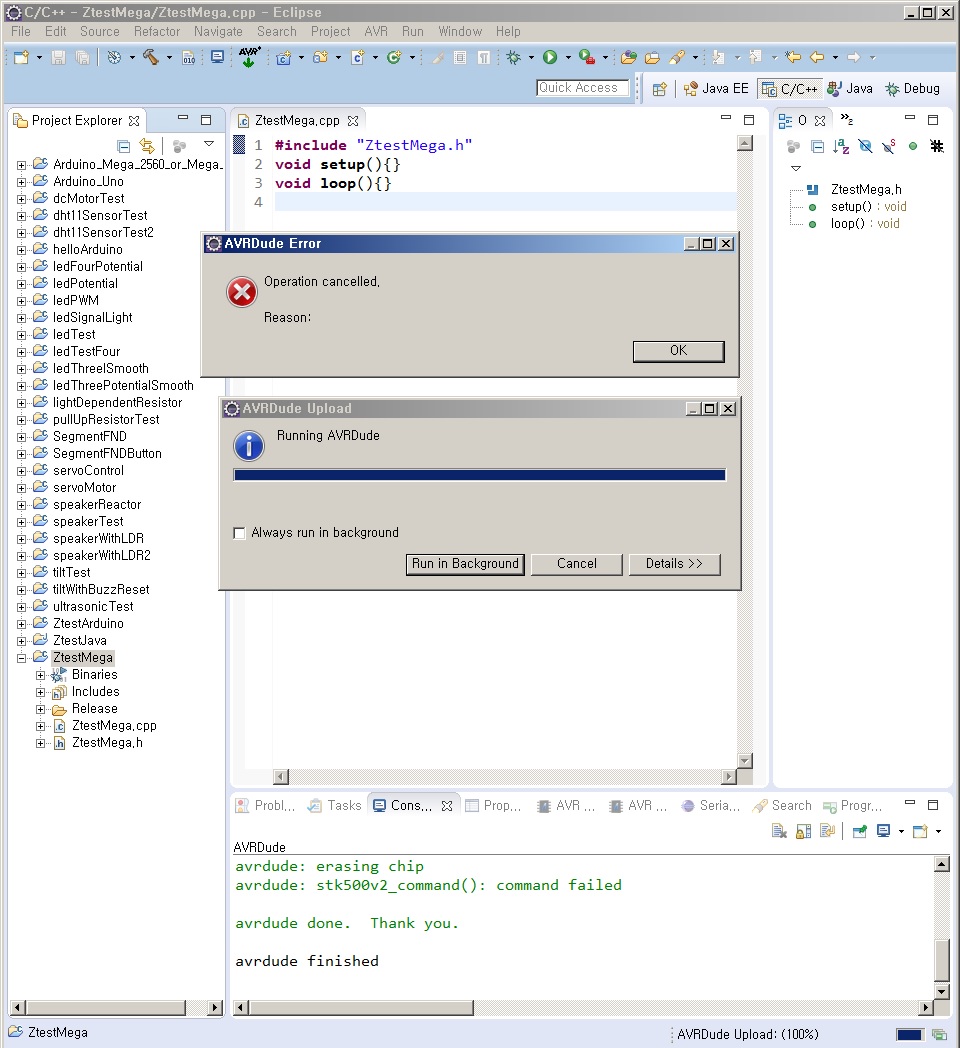This screenshot has height=1048, width=960.
Task: Expand the servoMotor project node
Action: (x=21, y=488)
